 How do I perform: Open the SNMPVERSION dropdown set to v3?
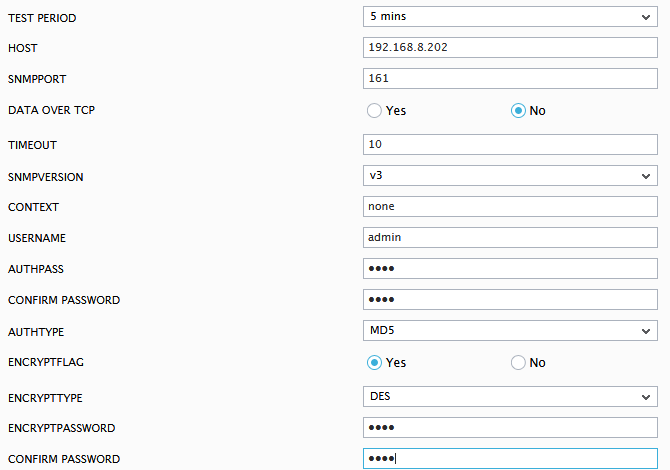click(510, 176)
